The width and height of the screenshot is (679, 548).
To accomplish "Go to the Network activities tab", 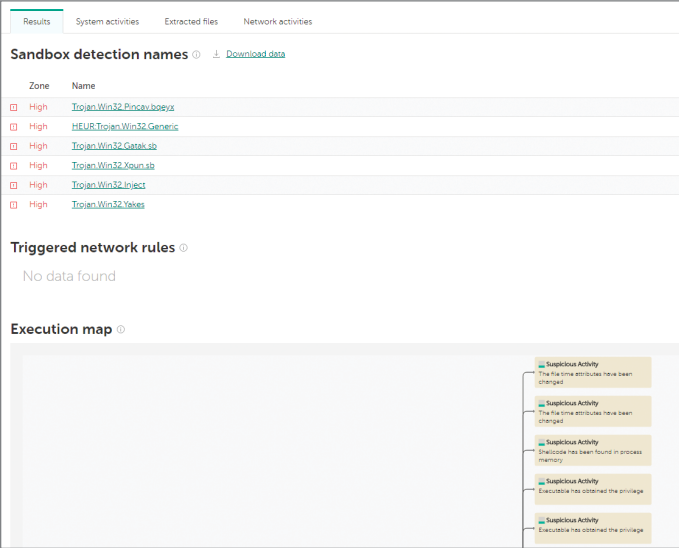I will 277,21.
